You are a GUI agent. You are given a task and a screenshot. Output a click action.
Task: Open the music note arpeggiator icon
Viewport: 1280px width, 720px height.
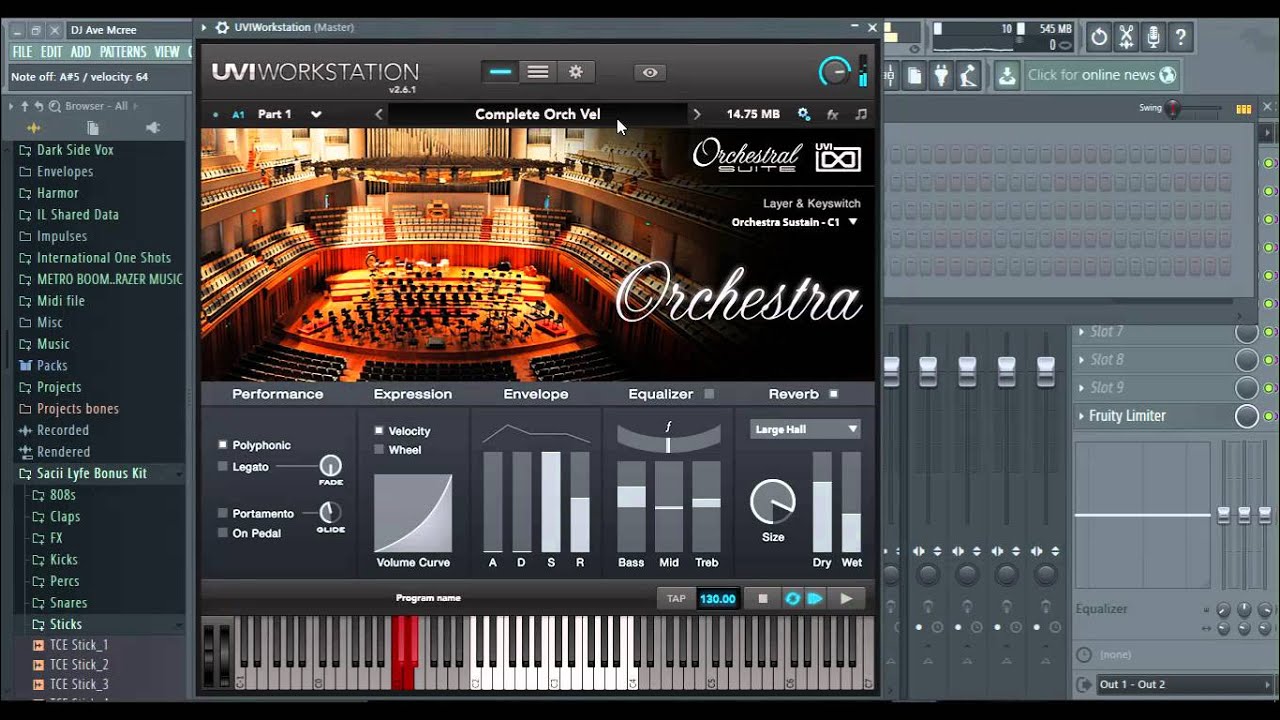click(861, 114)
